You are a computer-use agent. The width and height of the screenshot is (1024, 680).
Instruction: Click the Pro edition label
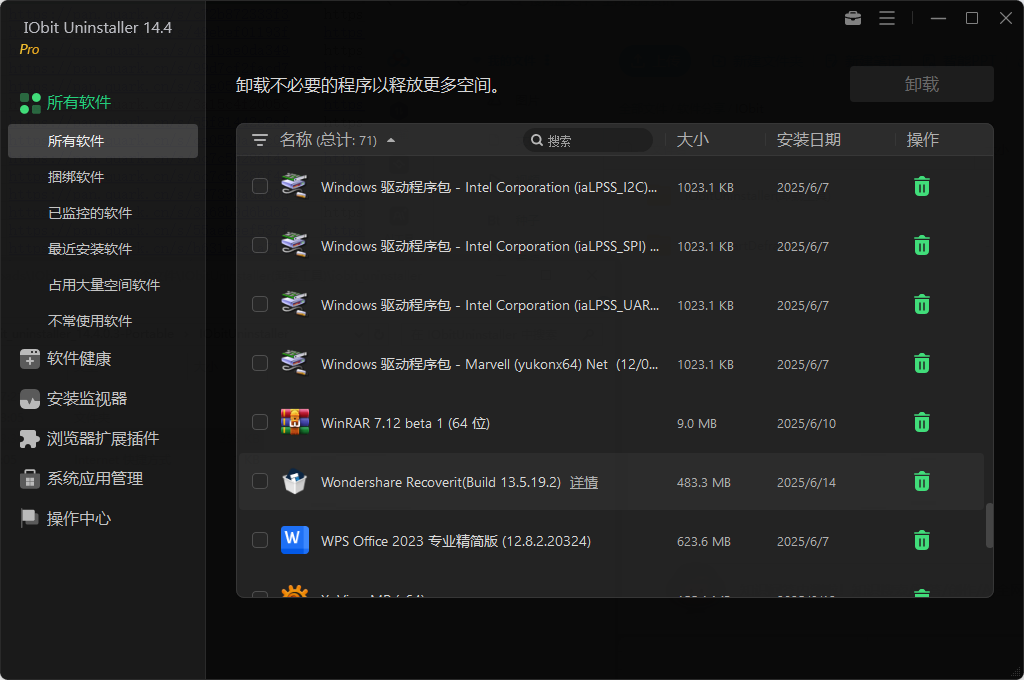tap(29, 49)
